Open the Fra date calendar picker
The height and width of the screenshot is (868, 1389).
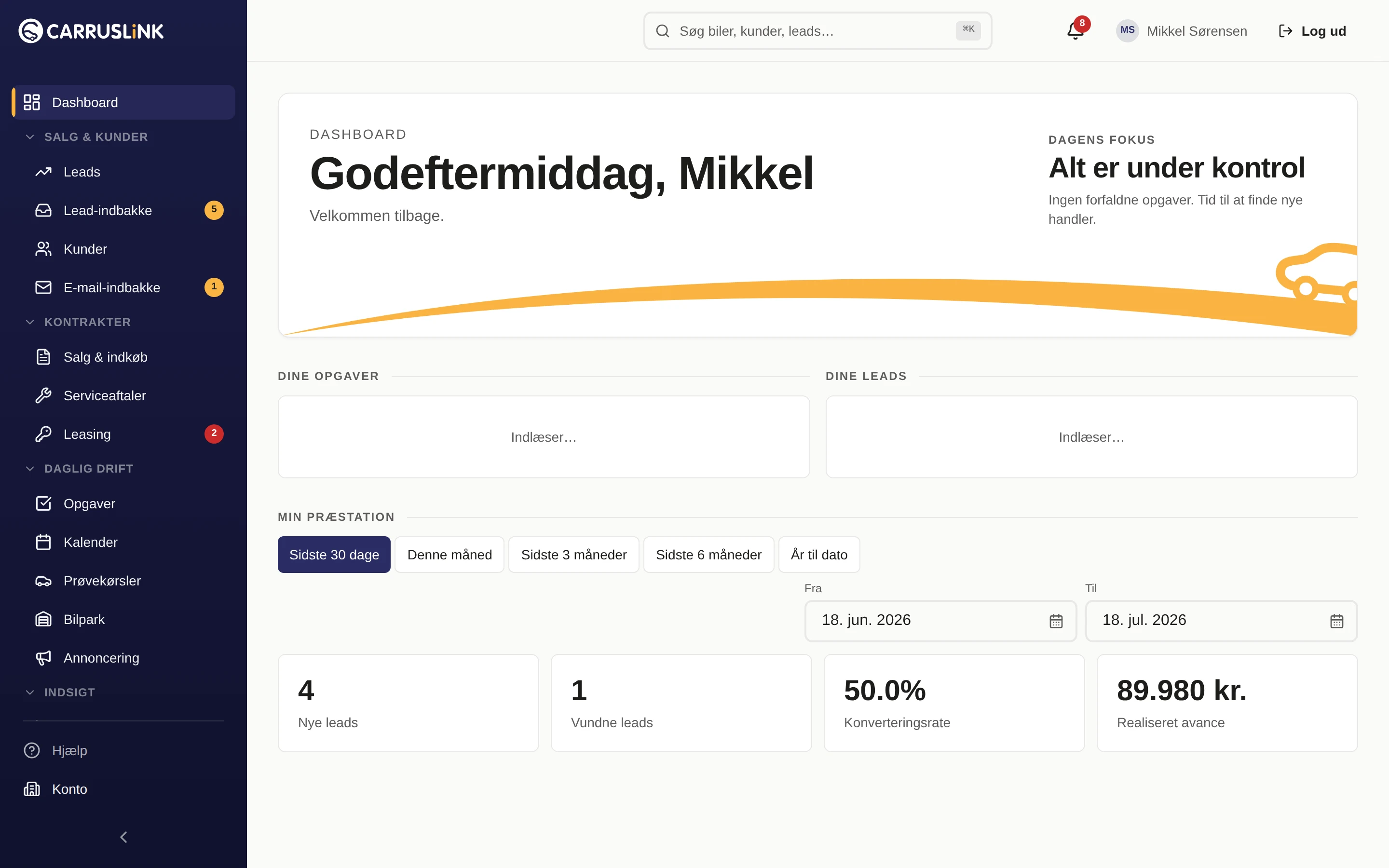[1056, 621]
